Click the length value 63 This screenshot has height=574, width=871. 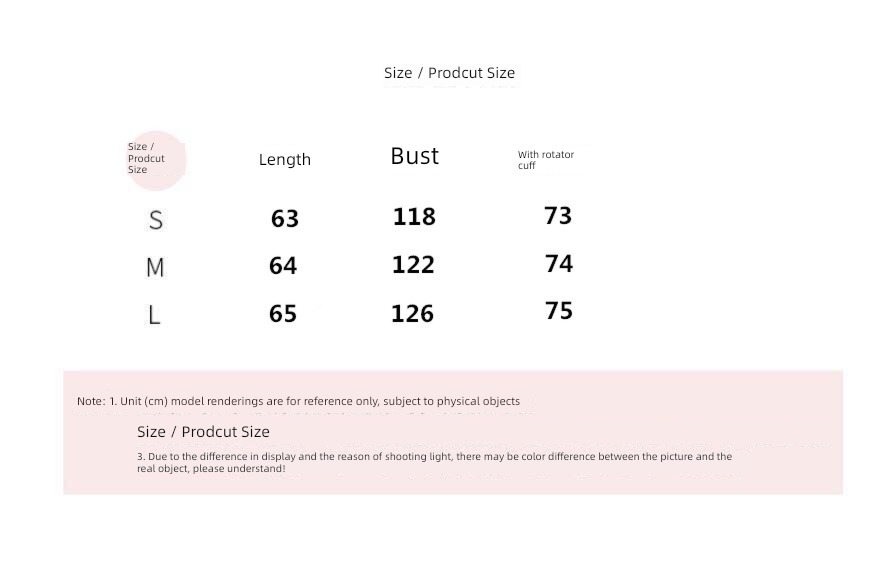(285, 218)
